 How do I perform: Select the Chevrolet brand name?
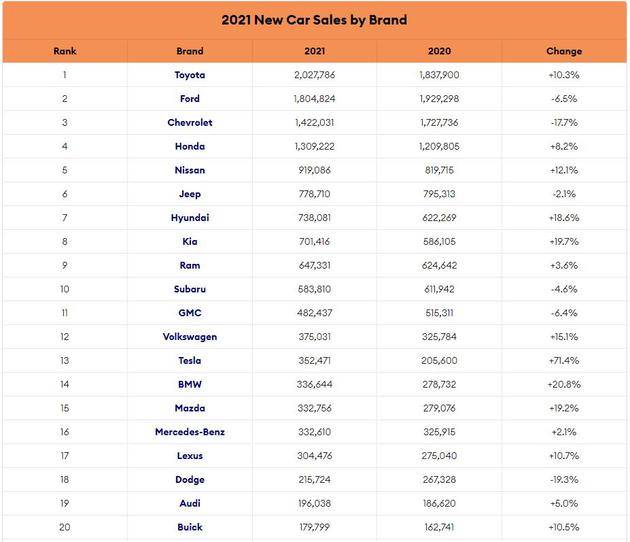coord(190,122)
